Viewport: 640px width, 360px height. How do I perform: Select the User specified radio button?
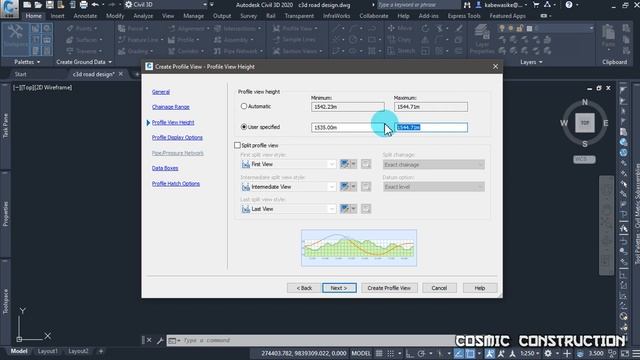[244, 127]
